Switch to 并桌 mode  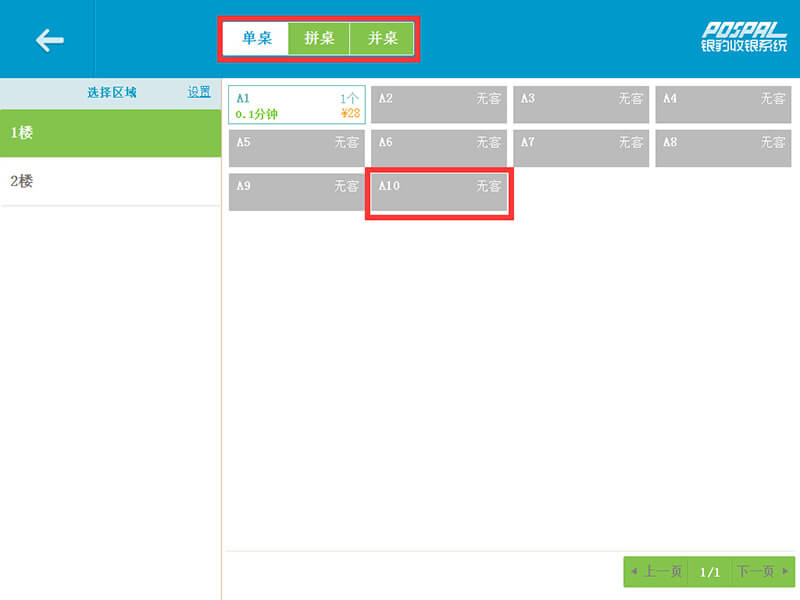pos(382,39)
